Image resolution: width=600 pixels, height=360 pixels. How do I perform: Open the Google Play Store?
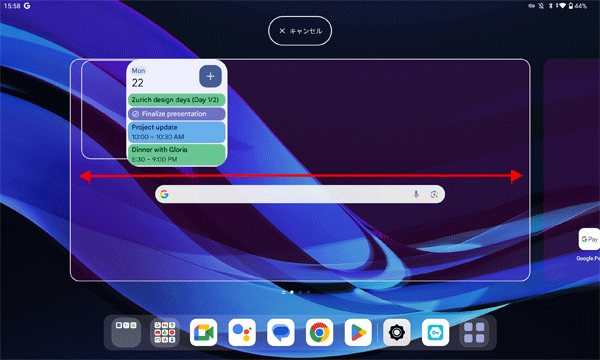pyautogui.click(x=358, y=332)
